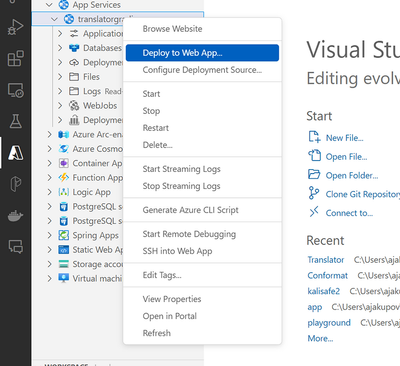Screen dimensions: 400x366
Task: Click the Connect to link
Action: coord(349,213)
